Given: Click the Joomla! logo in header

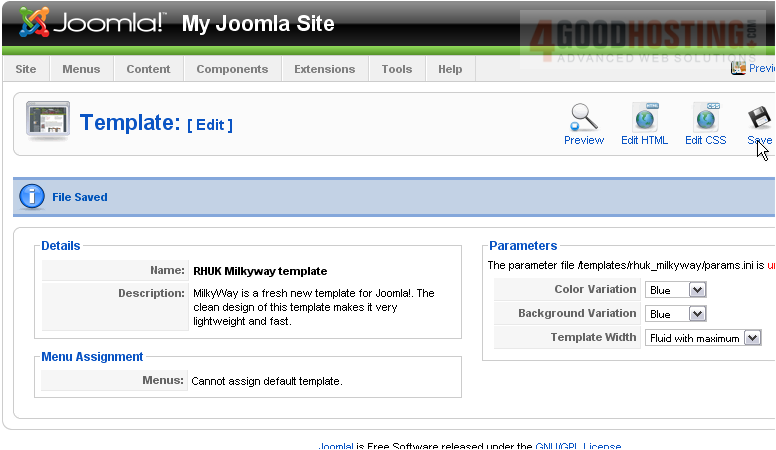Looking at the screenshot, I should point(94,23).
